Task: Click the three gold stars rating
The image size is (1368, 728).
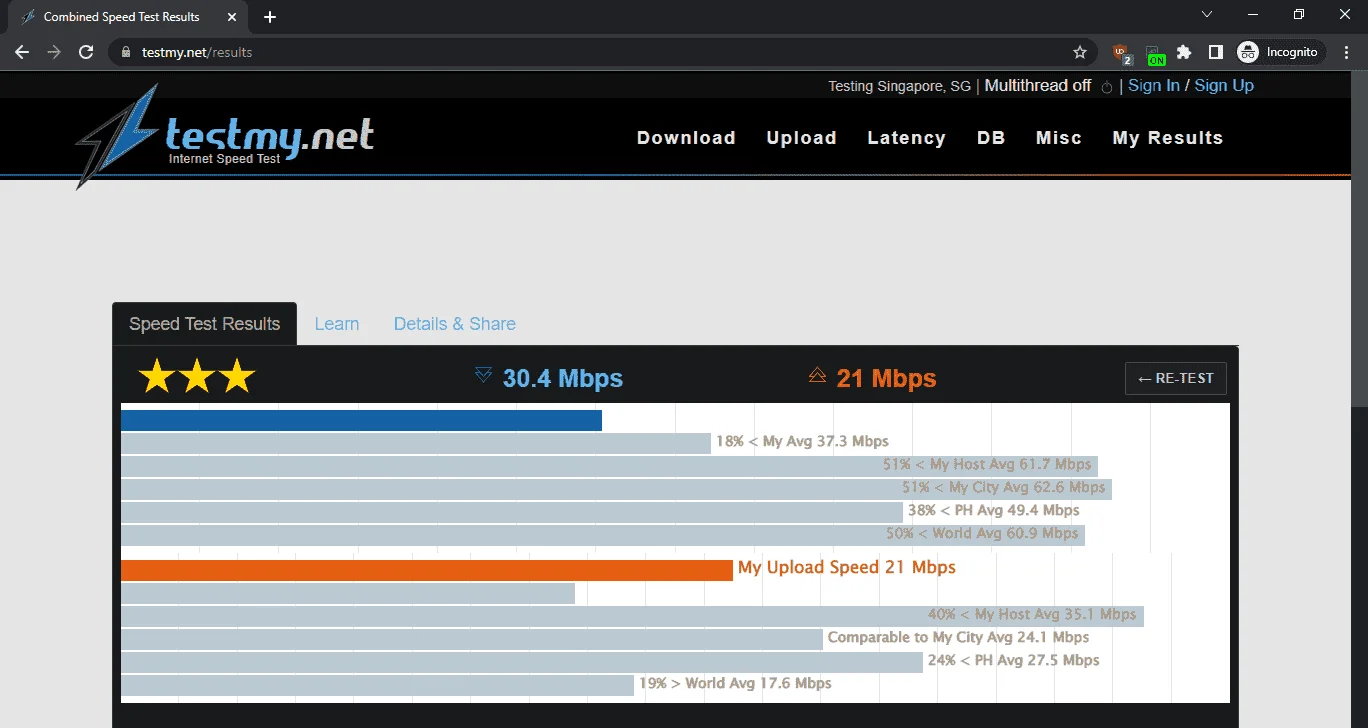Action: pos(197,377)
